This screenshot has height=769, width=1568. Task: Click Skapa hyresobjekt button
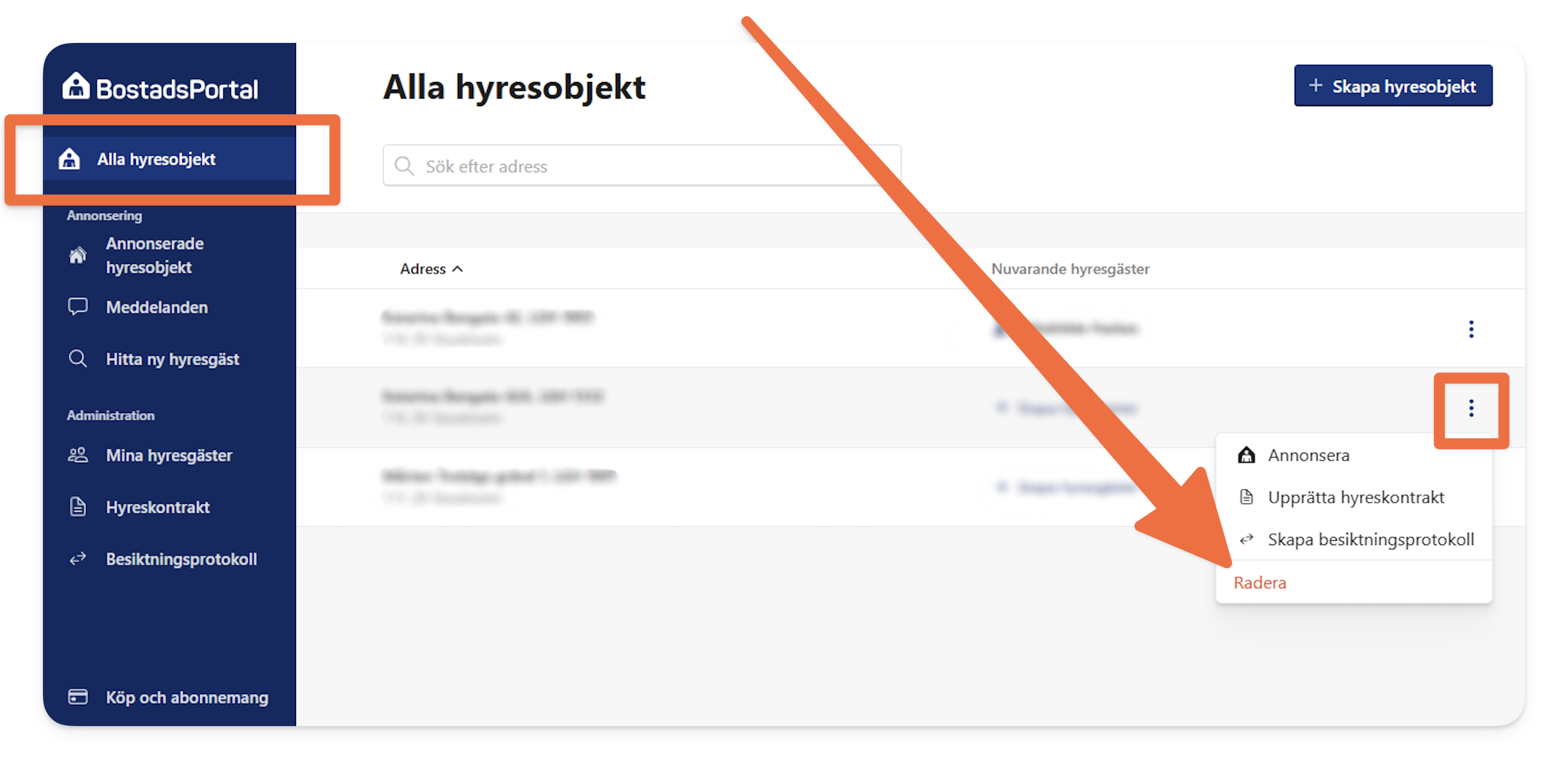(x=1392, y=86)
